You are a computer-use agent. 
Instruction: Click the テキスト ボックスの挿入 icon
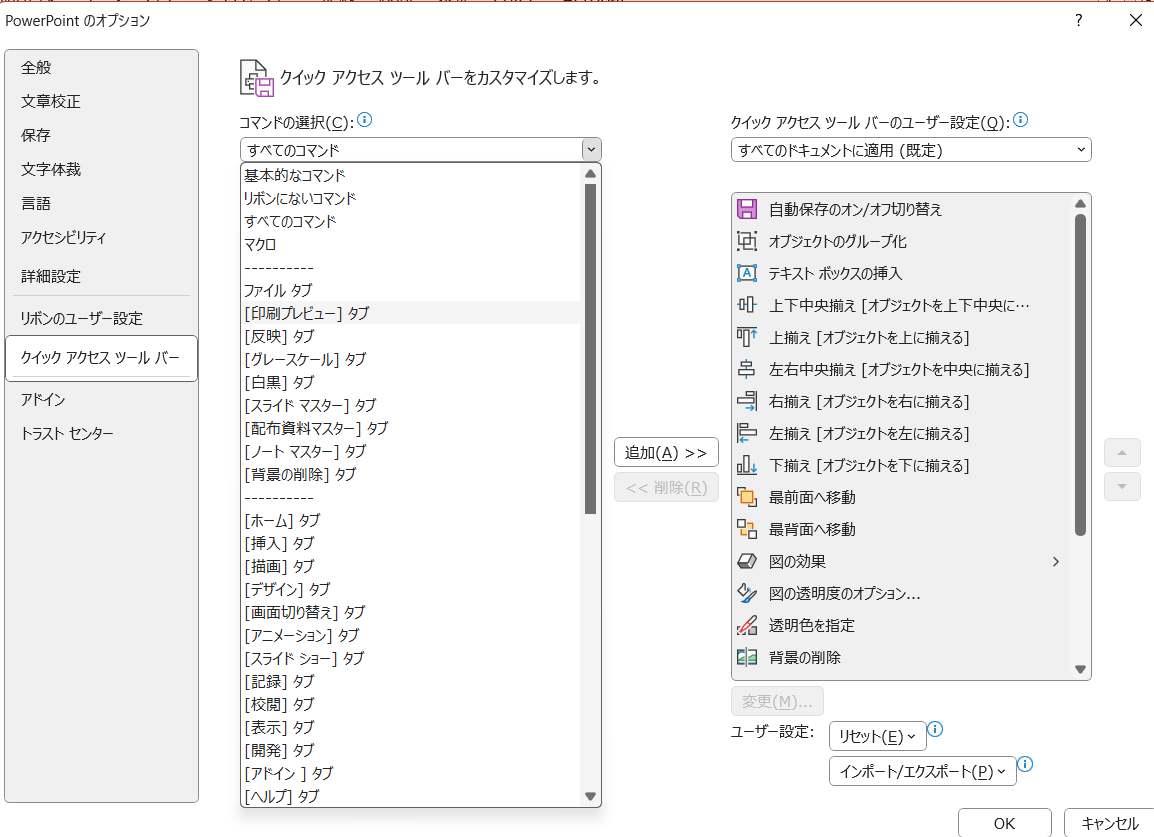(746, 273)
